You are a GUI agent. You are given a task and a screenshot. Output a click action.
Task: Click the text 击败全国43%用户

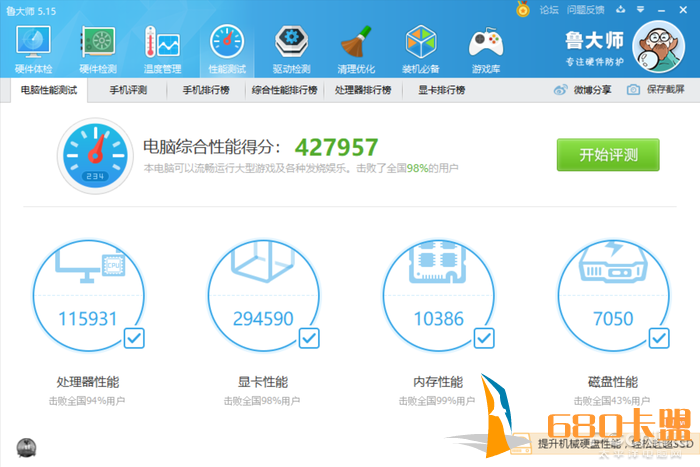click(612, 401)
